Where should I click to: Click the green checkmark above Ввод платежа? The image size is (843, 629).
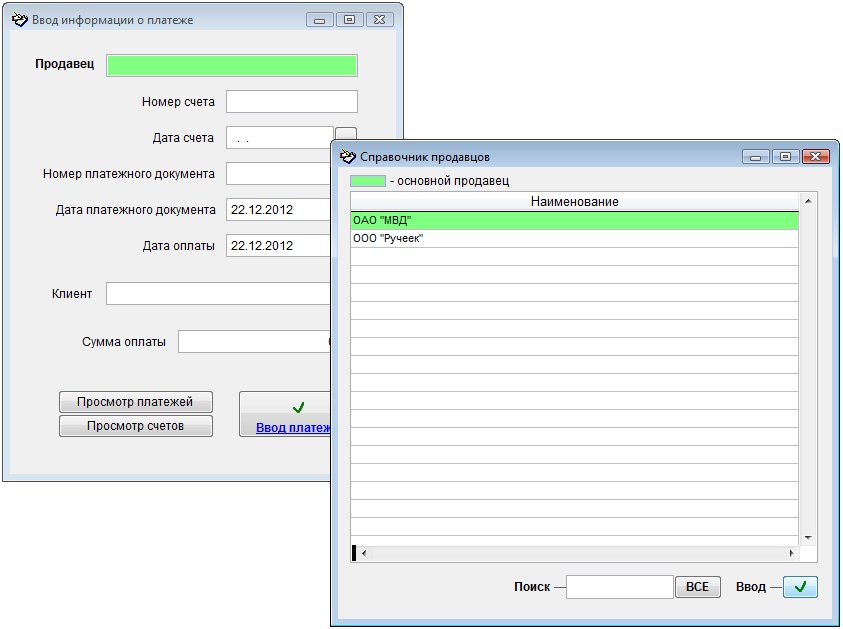(298, 408)
